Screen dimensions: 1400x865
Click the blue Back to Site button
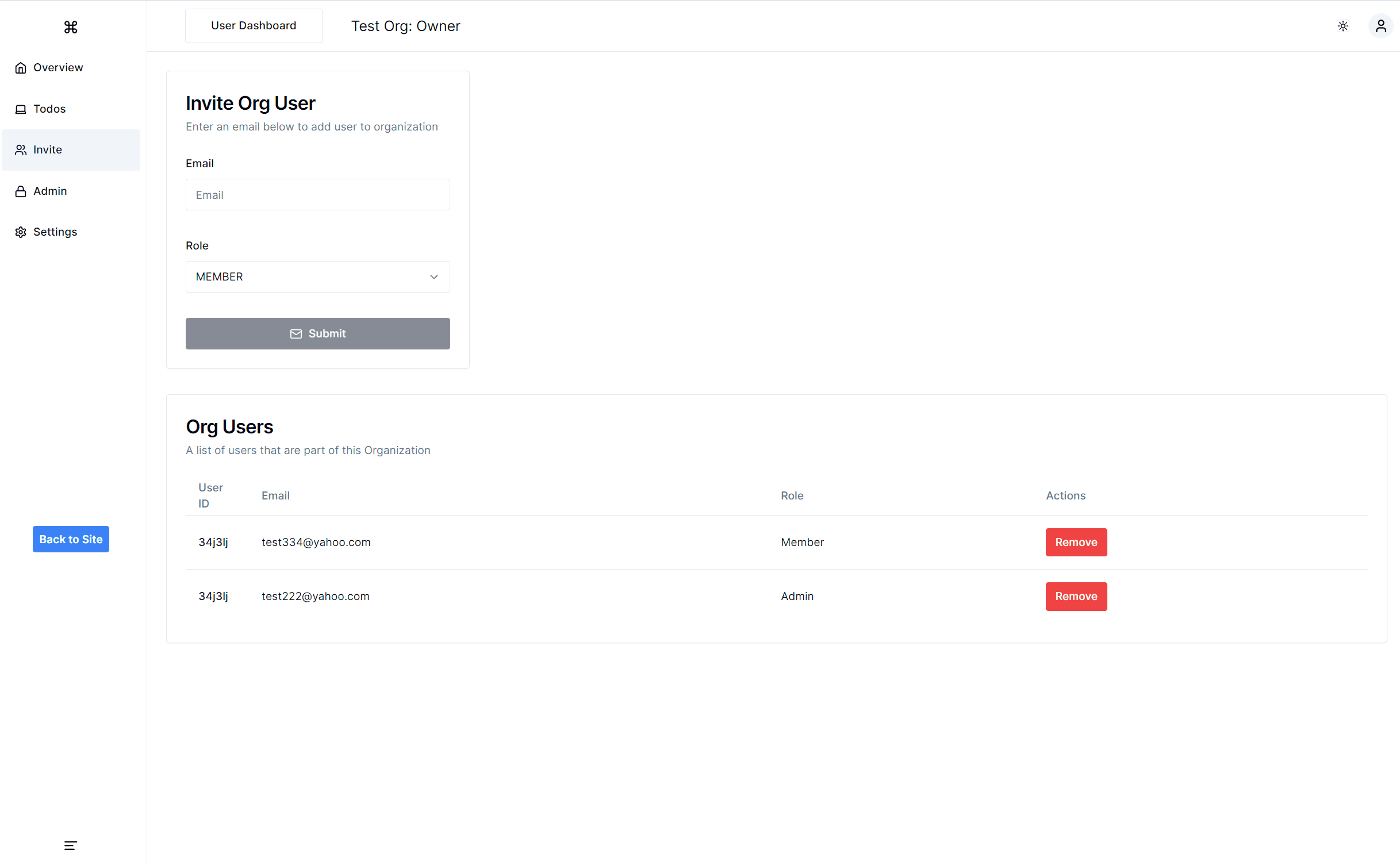(71, 539)
